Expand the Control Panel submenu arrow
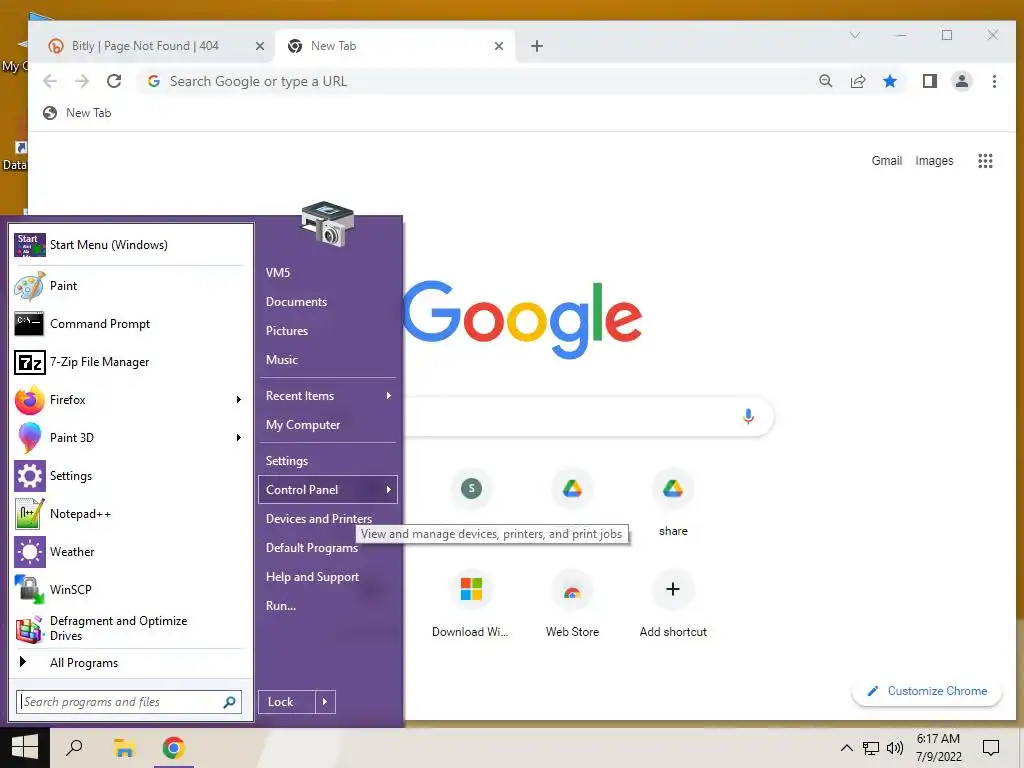The height and width of the screenshot is (768, 1024). (x=389, y=489)
